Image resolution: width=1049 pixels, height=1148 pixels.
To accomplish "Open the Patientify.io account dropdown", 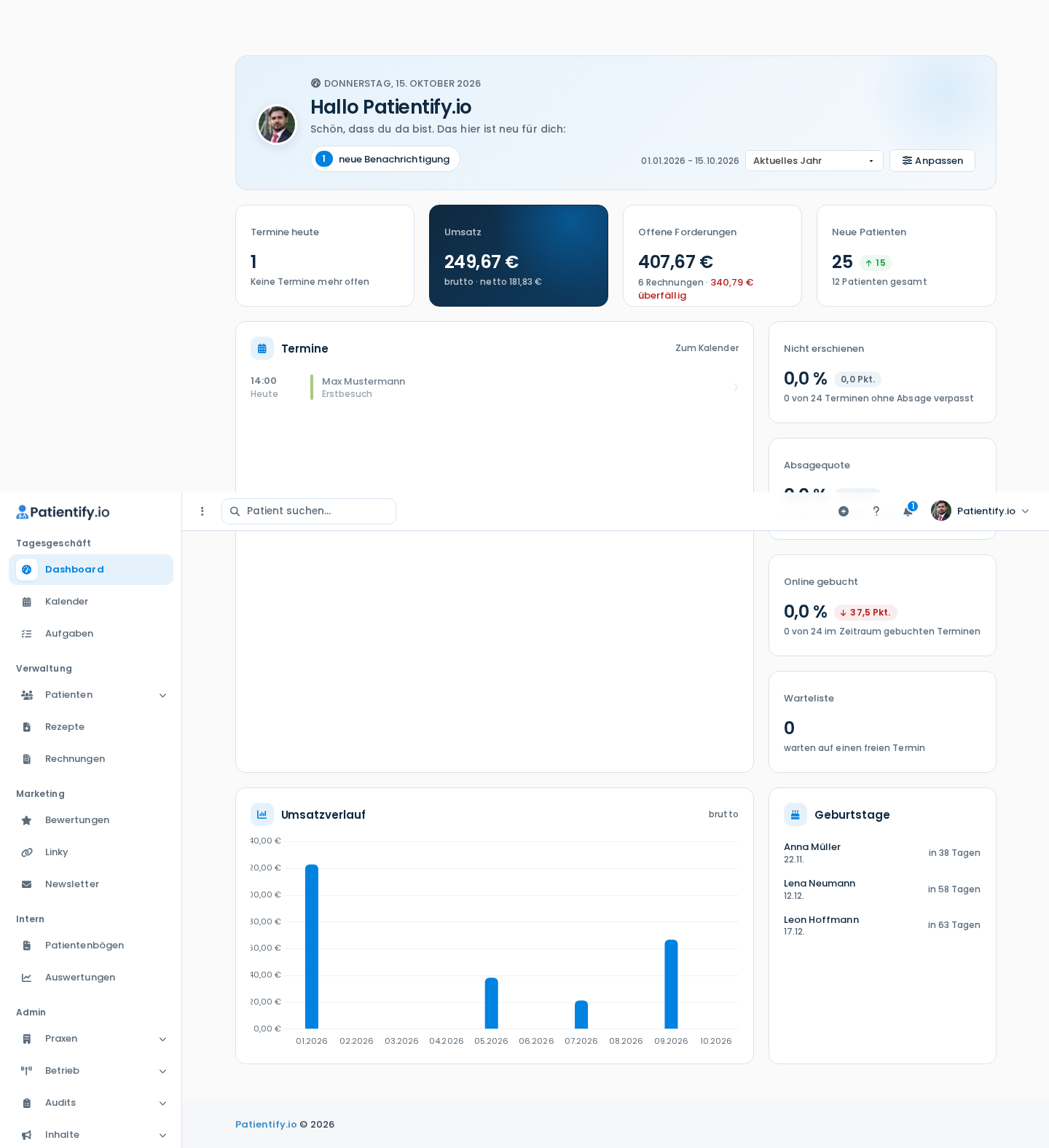I will (x=981, y=511).
